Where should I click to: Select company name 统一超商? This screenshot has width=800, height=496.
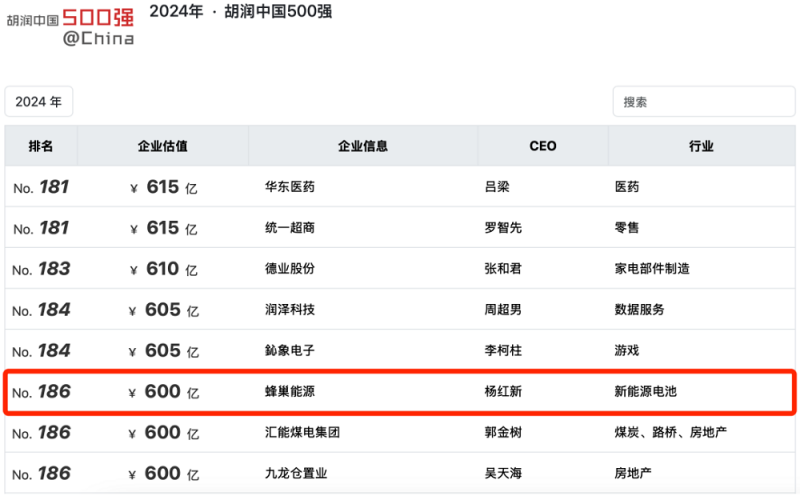[x=290, y=228]
